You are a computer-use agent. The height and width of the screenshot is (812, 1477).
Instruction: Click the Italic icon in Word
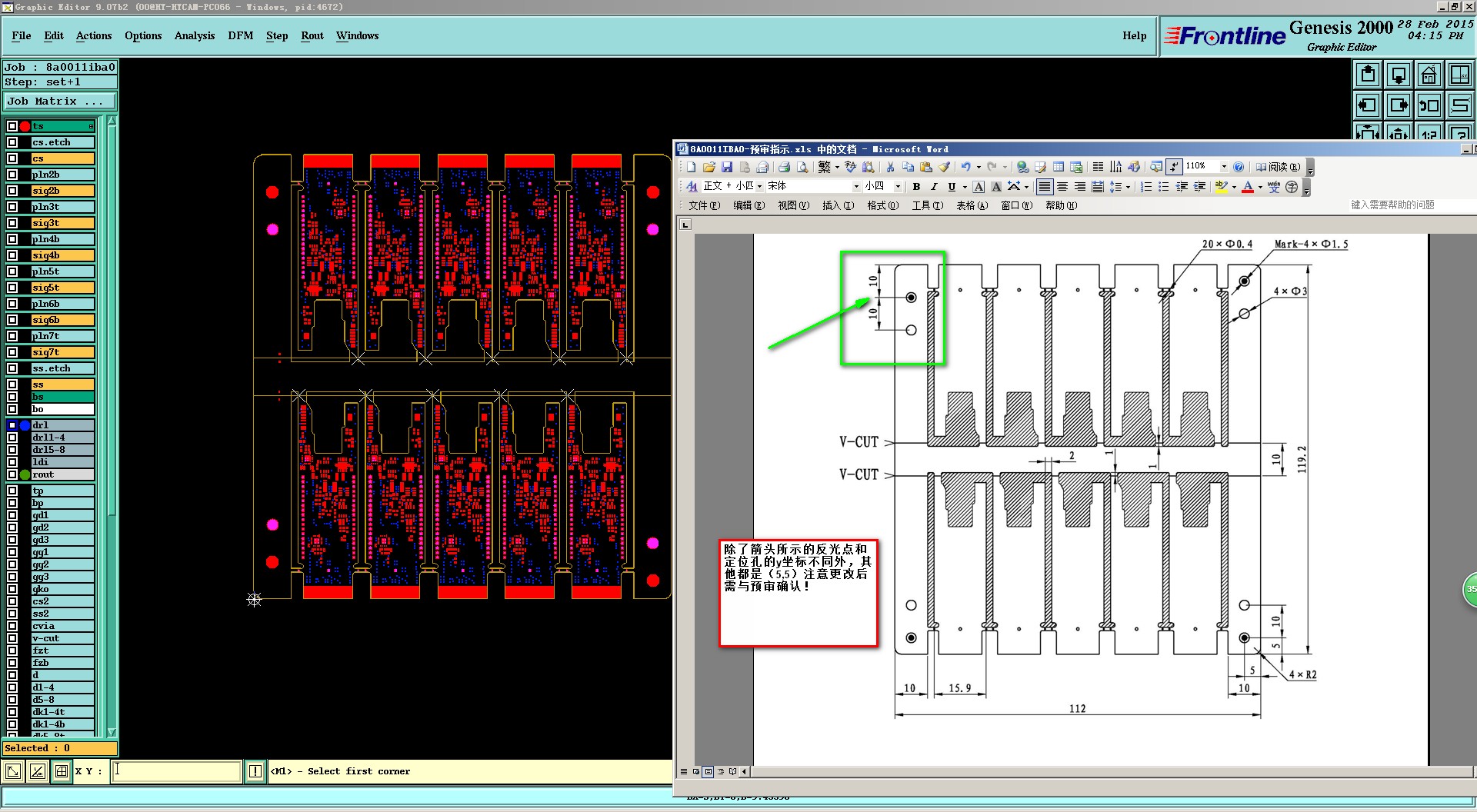934,186
